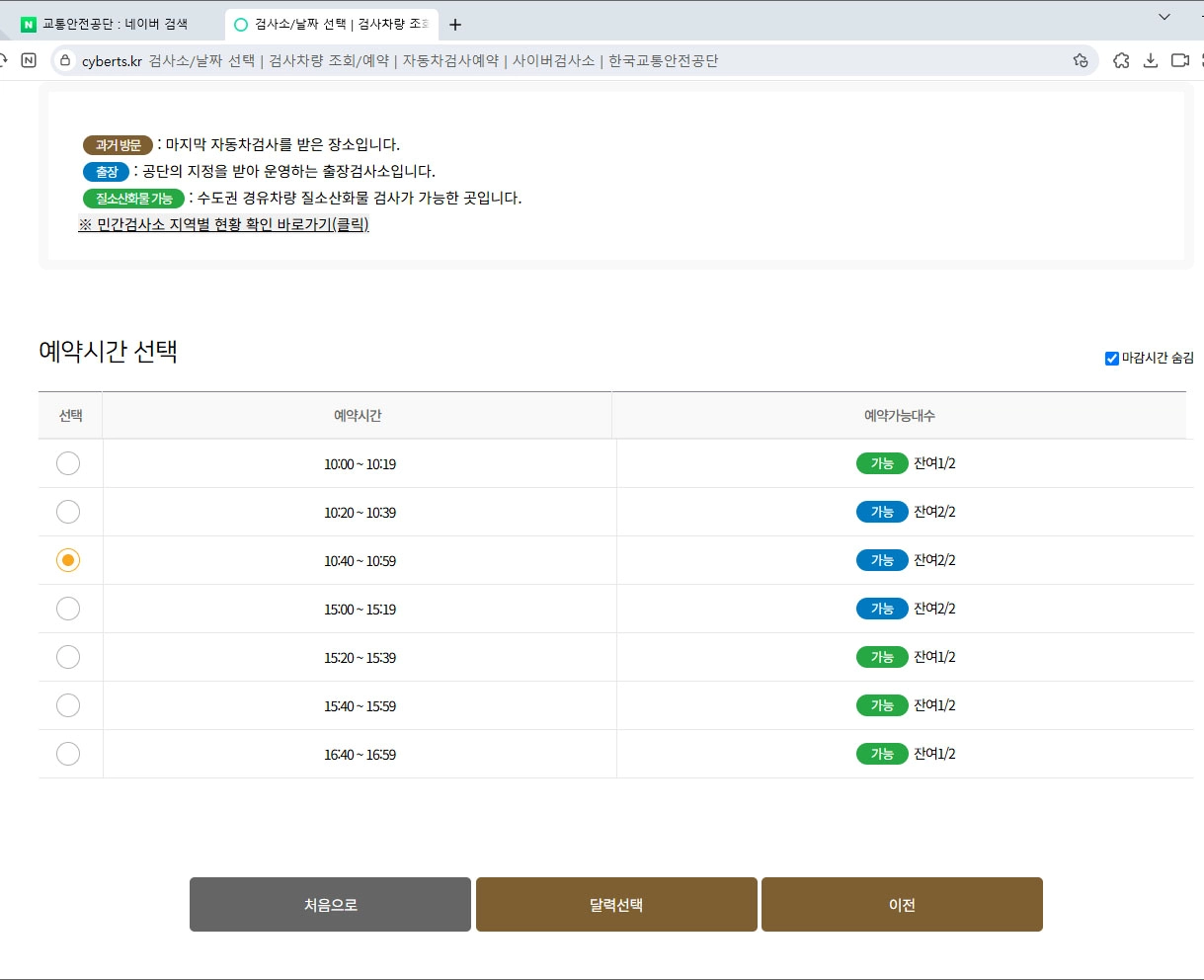Open the 달력선택 calendar button
The height and width of the screenshot is (980, 1204).
[x=615, y=904]
